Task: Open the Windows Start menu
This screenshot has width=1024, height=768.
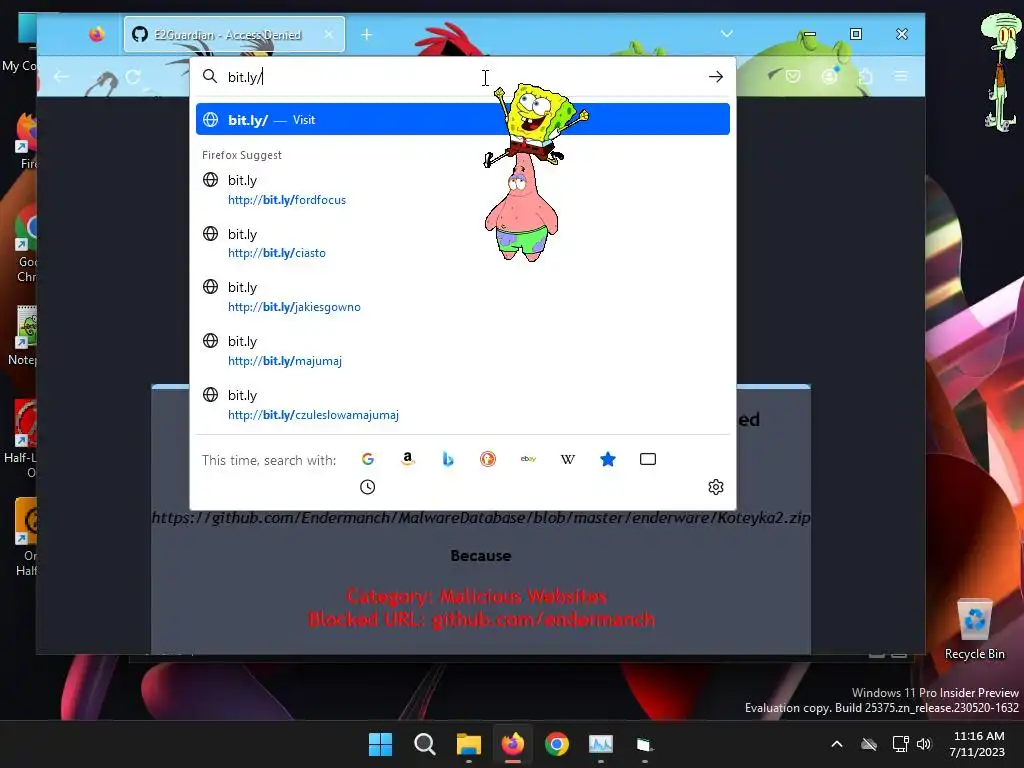Action: (380, 744)
